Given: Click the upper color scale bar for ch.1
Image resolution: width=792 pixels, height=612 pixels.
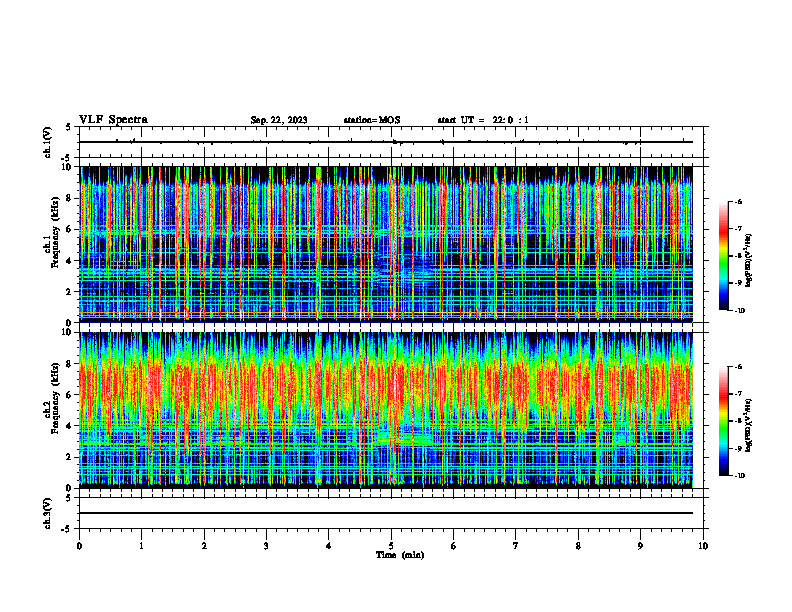Looking at the screenshot, I should click(723, 256).
